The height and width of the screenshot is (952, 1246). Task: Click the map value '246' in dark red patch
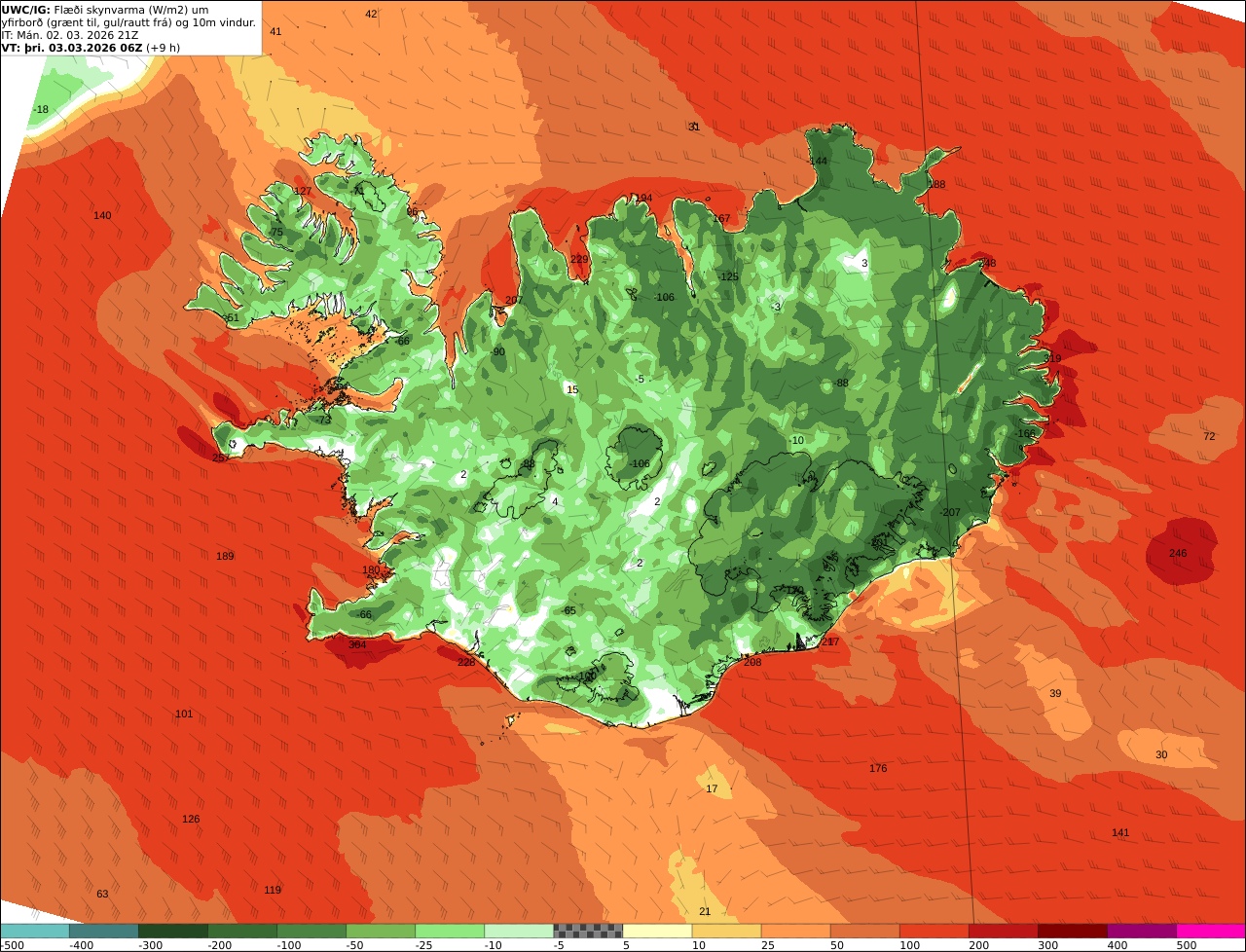tap(1178, 553)
